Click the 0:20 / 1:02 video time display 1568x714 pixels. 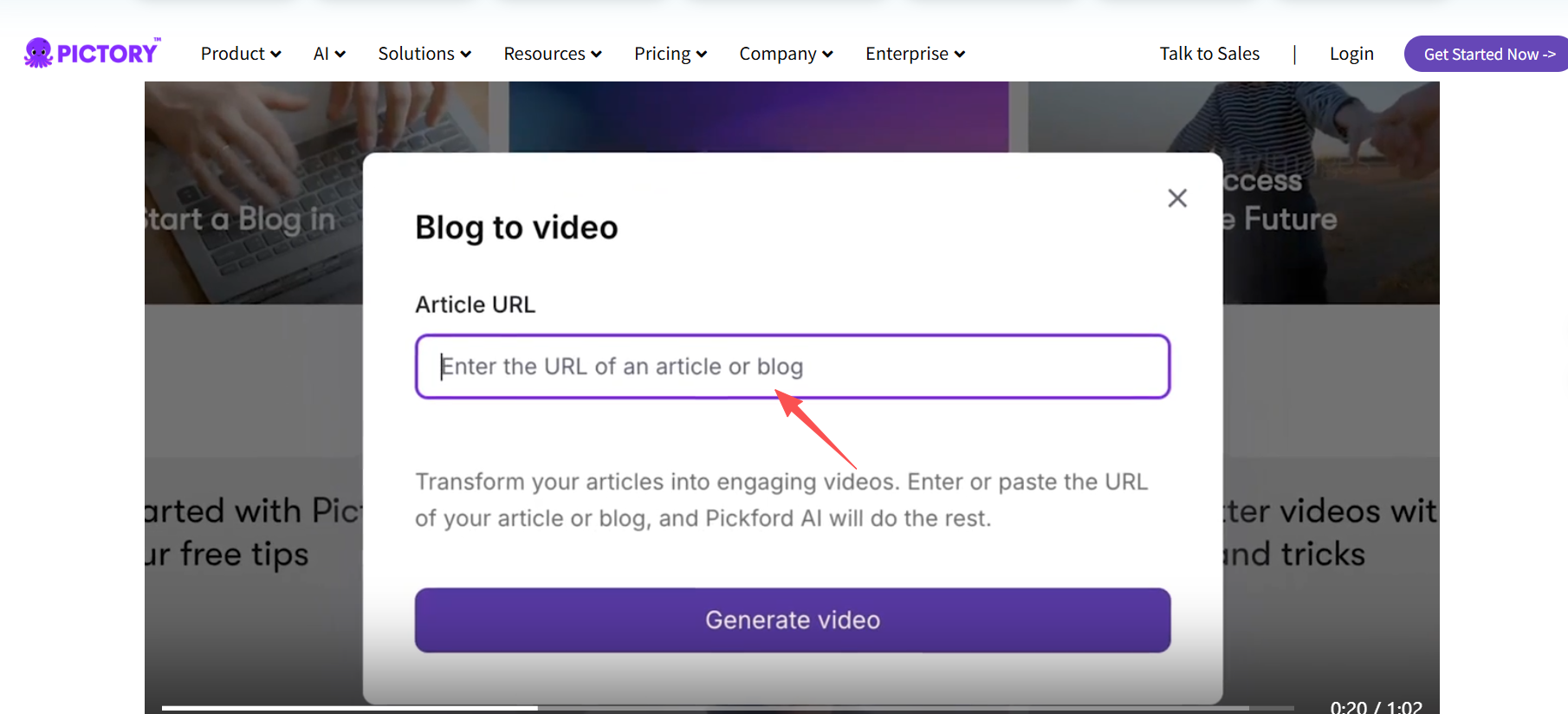click(x=1376, y=707)
